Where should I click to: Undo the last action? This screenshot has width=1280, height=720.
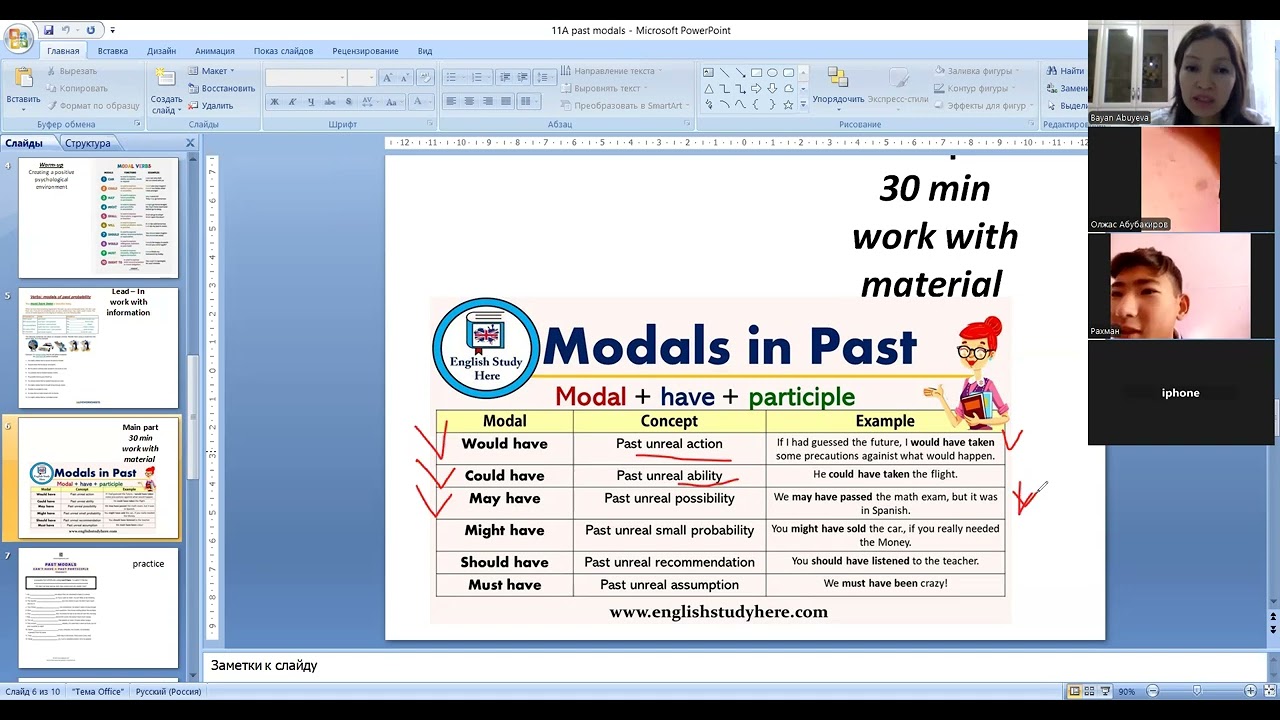coord(67,30)
